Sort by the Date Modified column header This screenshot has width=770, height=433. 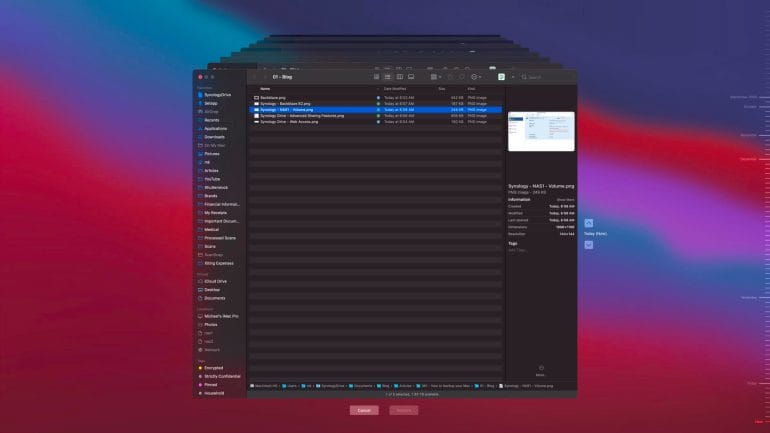click(395, 89)
